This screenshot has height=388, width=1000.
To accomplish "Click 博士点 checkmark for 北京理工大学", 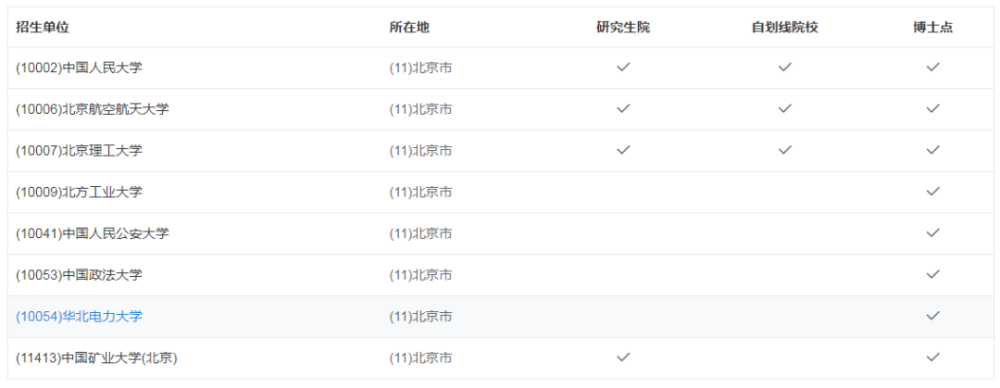I will (x=933, y=150).
